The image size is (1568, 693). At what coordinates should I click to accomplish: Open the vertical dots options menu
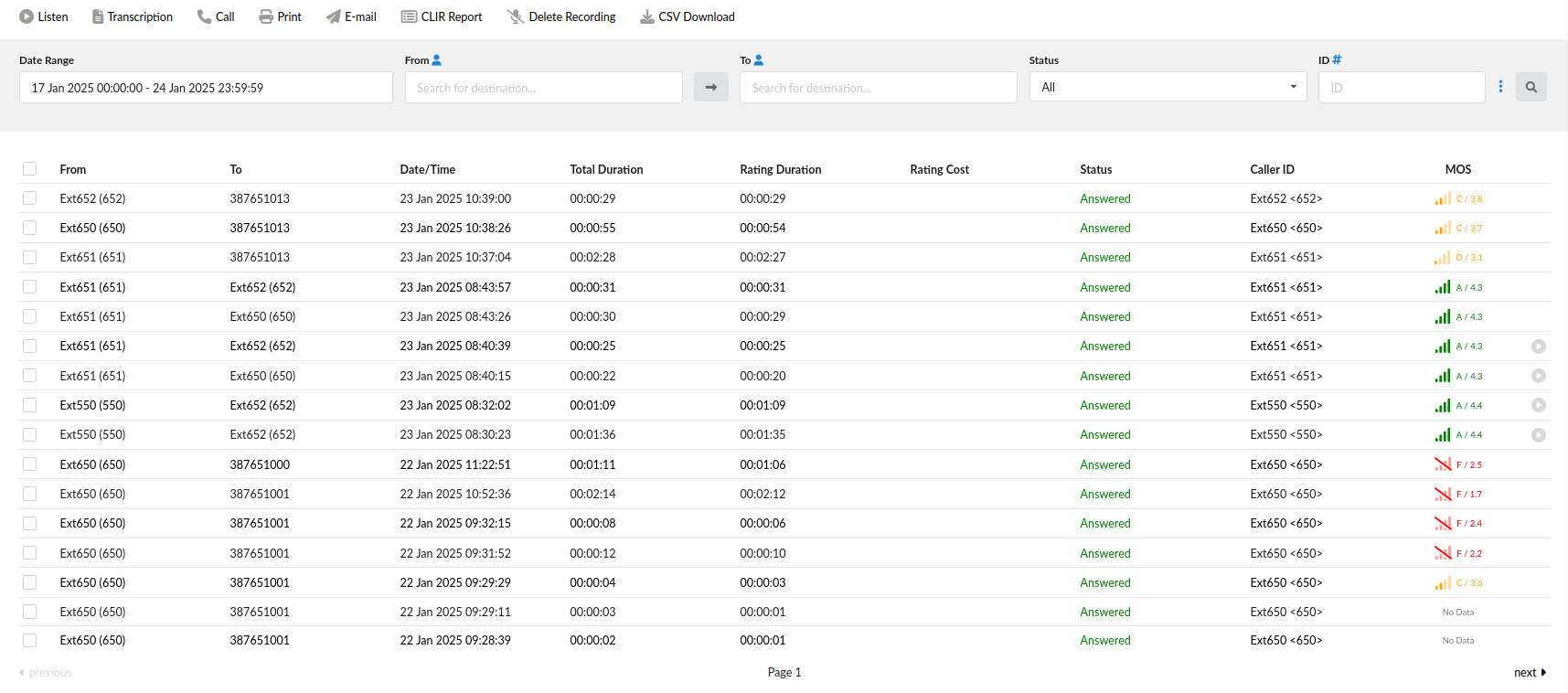(1500, 87)
